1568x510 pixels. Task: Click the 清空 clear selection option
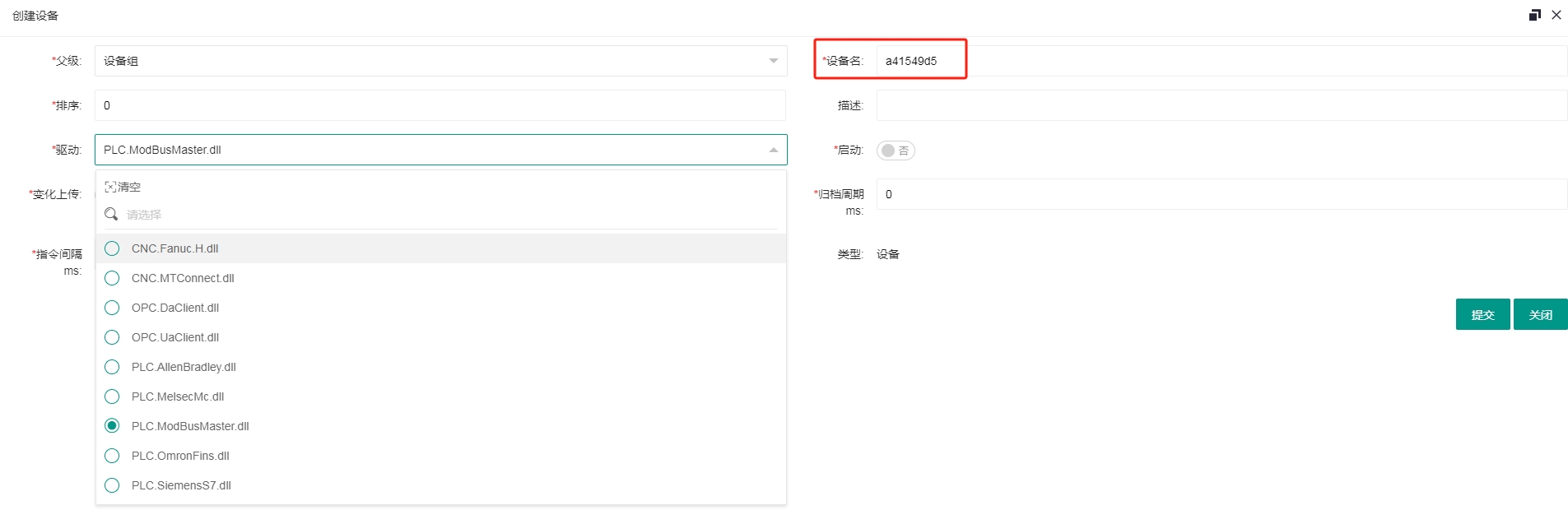123,187
